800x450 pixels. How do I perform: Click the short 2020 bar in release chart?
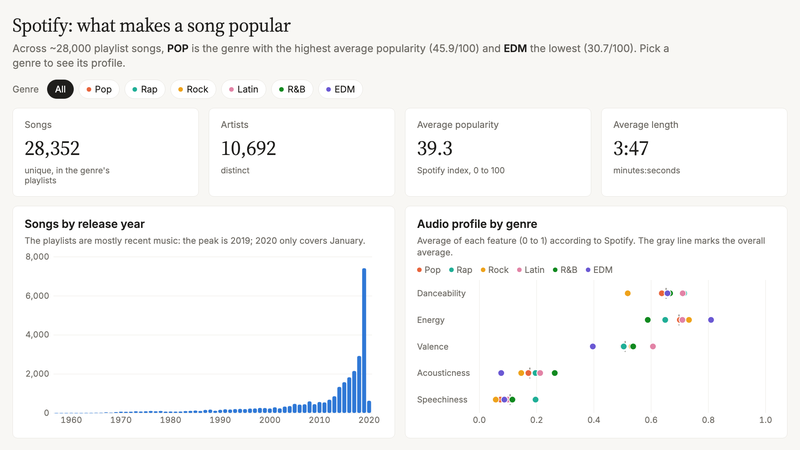coord(369,407)
